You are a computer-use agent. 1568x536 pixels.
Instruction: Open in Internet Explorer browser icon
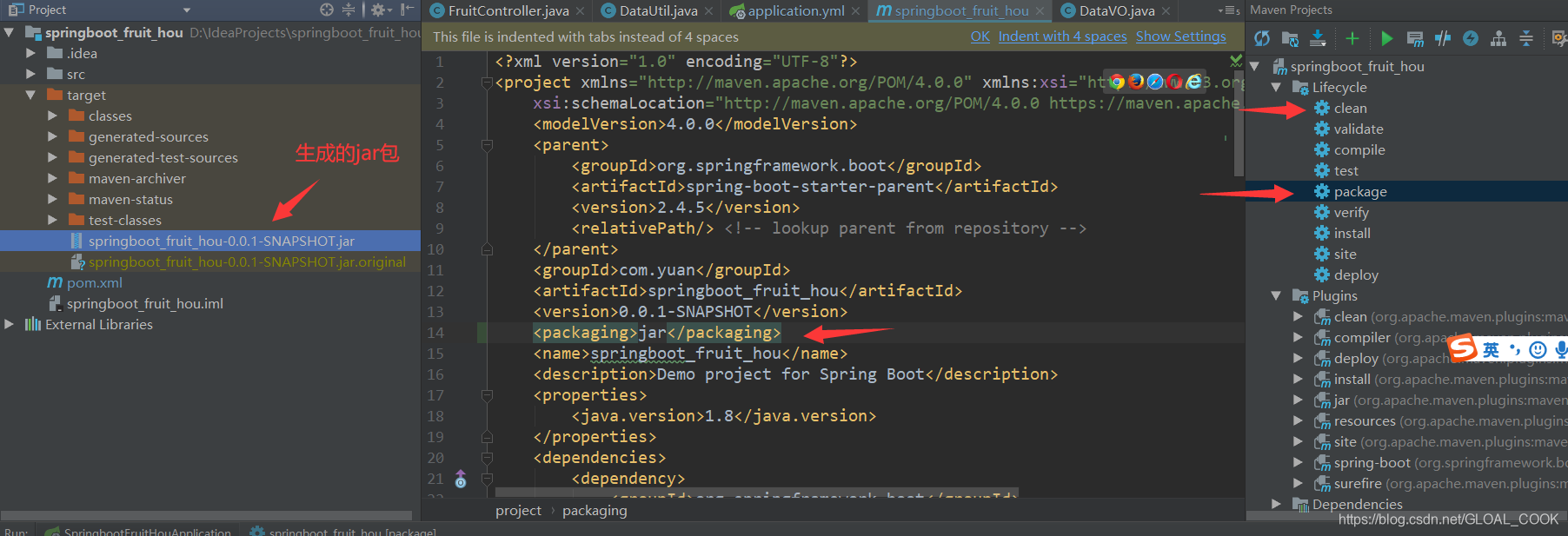tap(1194, 82)
